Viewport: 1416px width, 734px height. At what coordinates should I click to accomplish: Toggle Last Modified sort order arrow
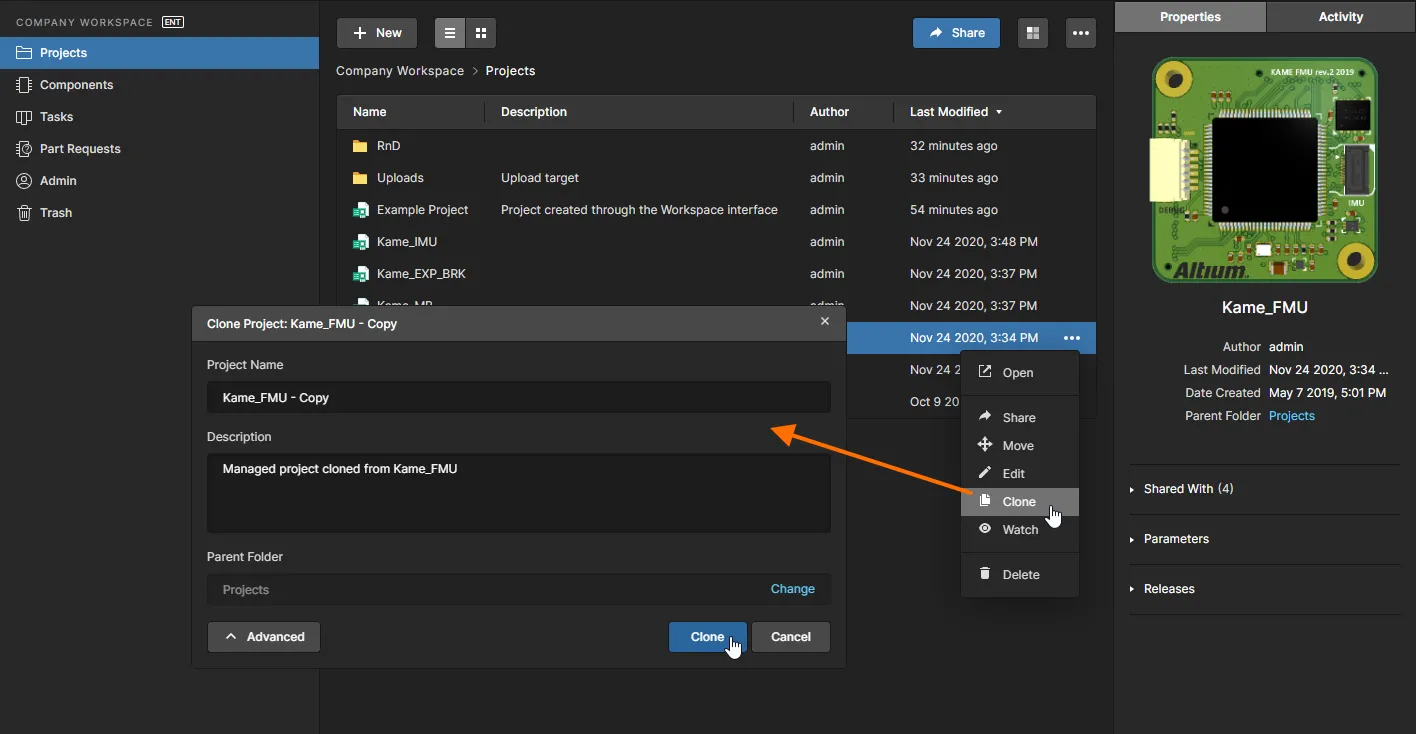(999, 112)
